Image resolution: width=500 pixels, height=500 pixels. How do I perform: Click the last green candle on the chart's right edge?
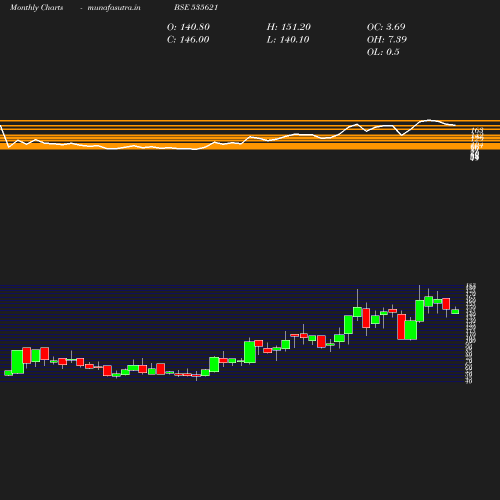coord(455,312)
